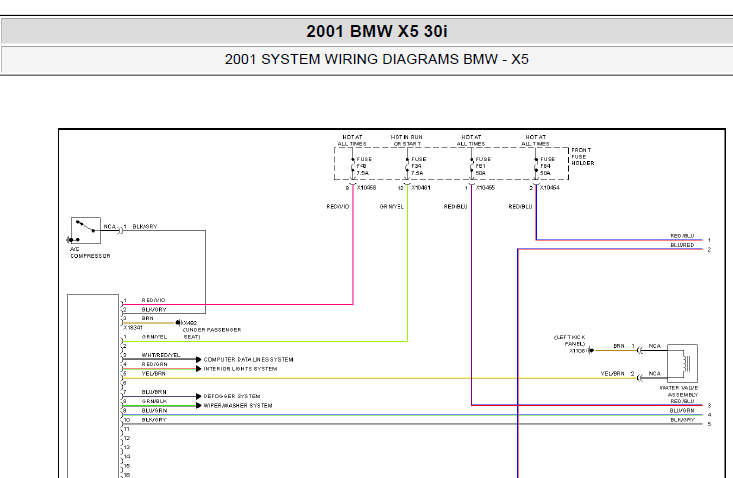Click connector label X10468
Image resolution: width=733 pixels, height=478 pixels.
(x=366, y=188)
